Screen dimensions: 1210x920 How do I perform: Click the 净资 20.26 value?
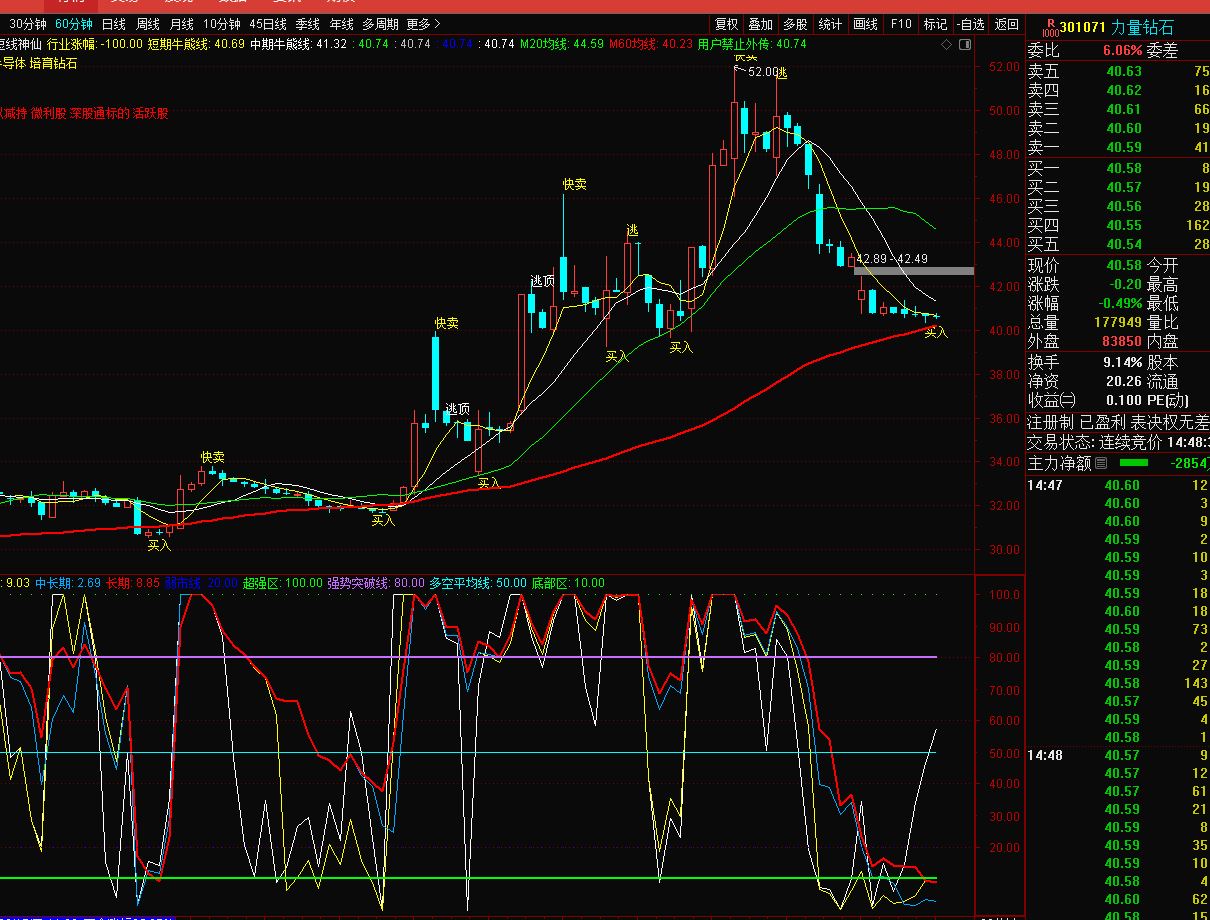click(x=1124, y=381)
